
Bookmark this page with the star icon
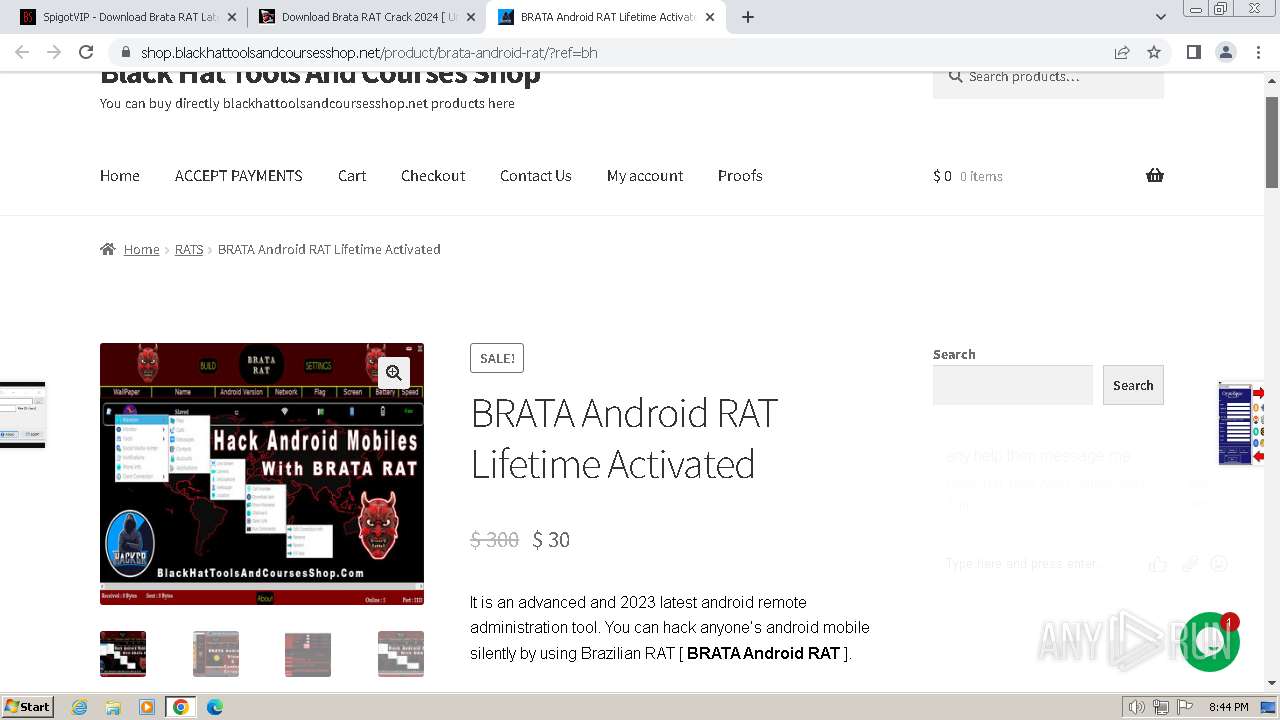(1154, 52)
